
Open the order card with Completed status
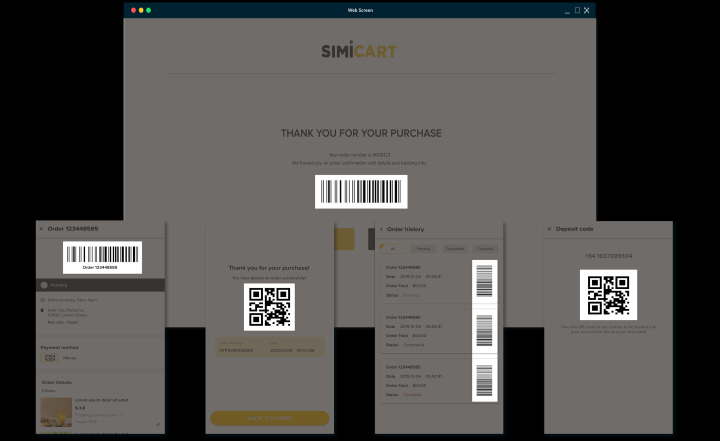pyautogui.click(x=439, y=331)
